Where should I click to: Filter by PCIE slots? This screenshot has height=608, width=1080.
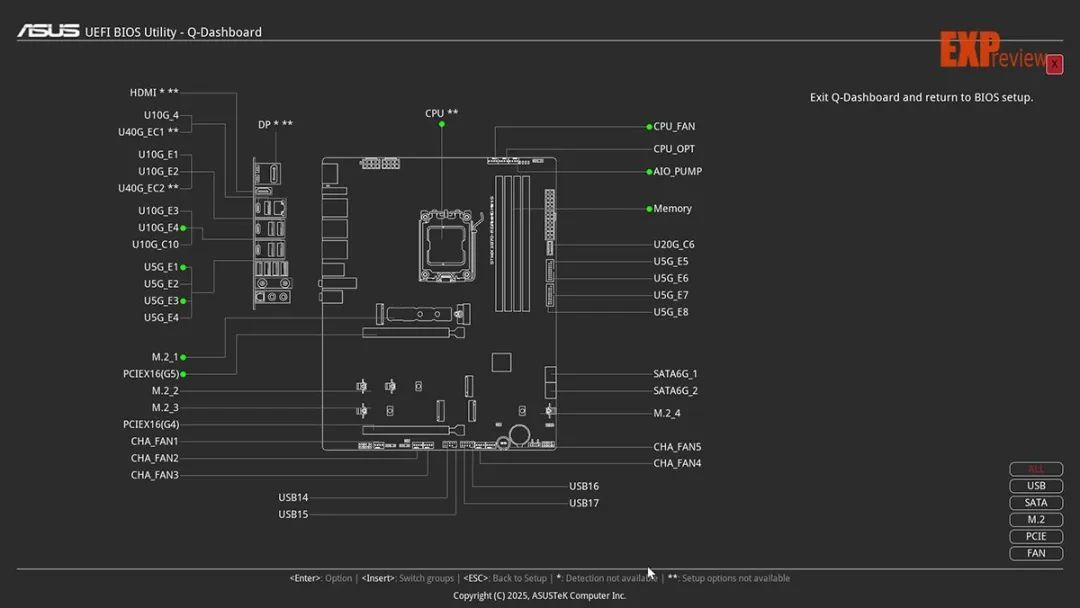(x=1036, y=536)
